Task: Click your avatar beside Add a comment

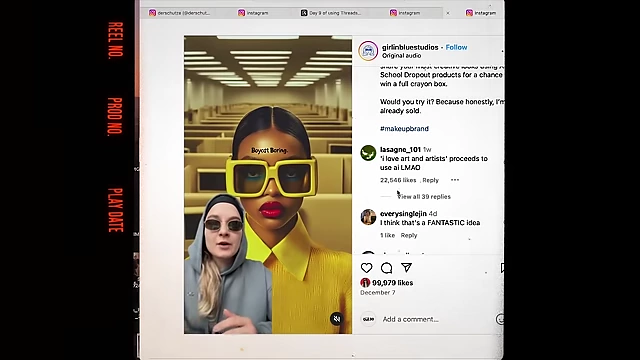Action: [x=368, y=319]
